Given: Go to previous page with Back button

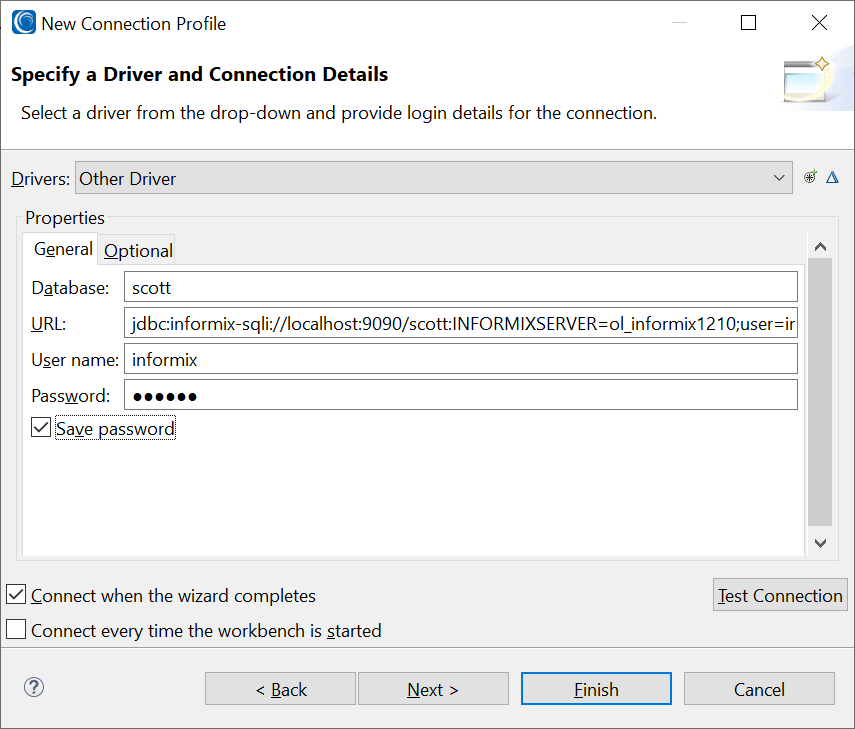Looking at the screenshot, I should point(280,689).
